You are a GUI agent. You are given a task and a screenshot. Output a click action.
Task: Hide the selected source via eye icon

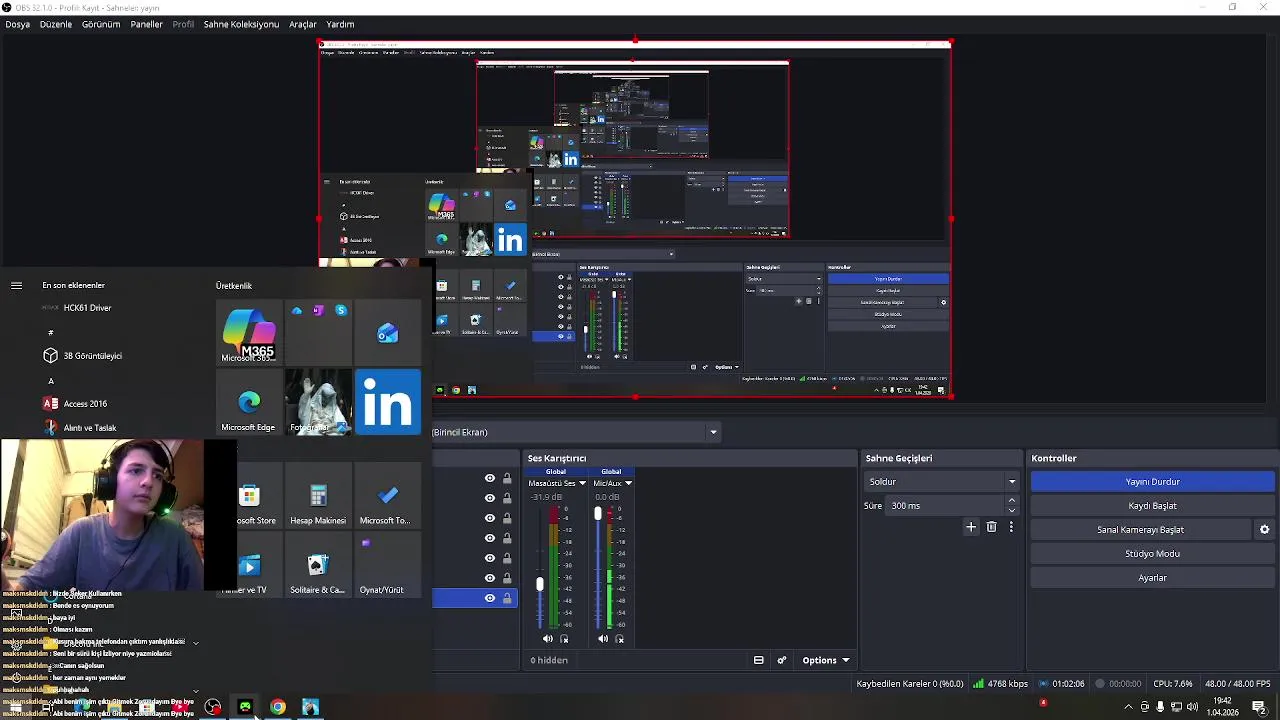[490, 598]
